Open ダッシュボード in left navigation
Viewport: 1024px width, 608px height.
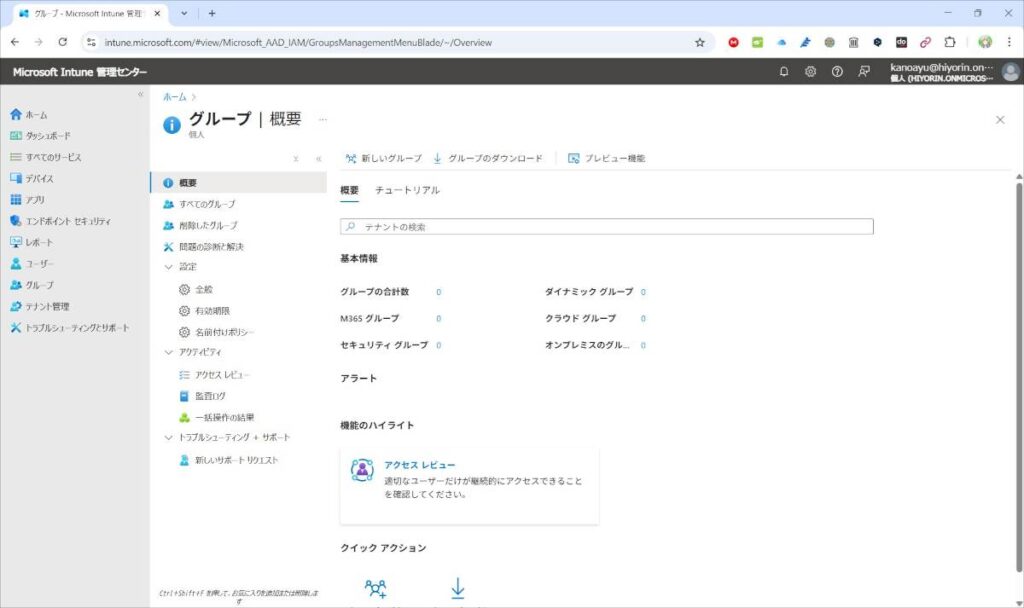coord(40,136)
